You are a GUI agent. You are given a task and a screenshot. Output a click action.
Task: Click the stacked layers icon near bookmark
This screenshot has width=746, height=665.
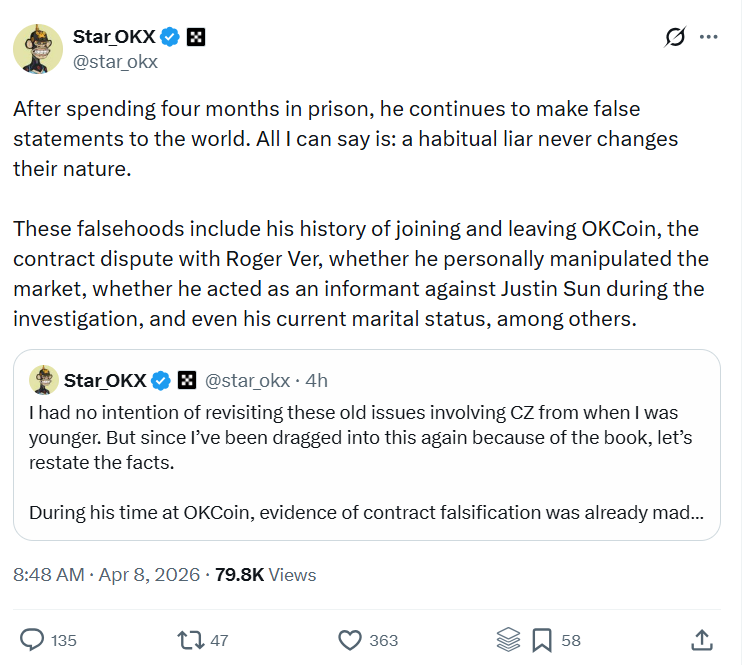pyautogui.click(x=508, y=639)
